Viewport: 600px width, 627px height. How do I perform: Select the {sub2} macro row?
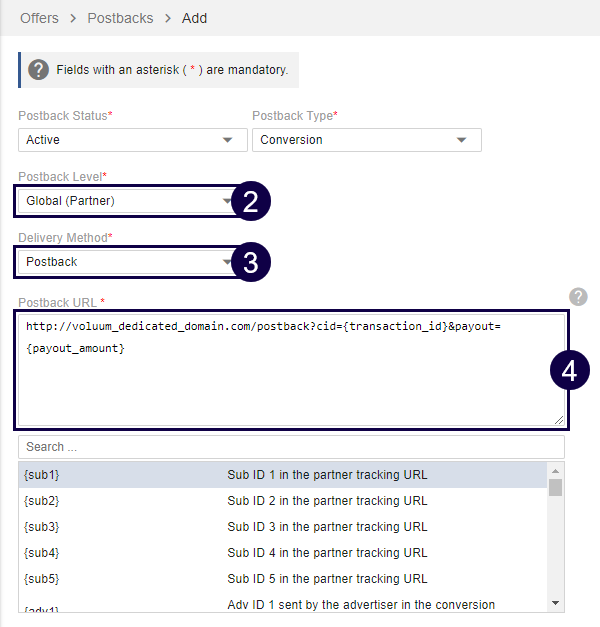coord(283,501)
